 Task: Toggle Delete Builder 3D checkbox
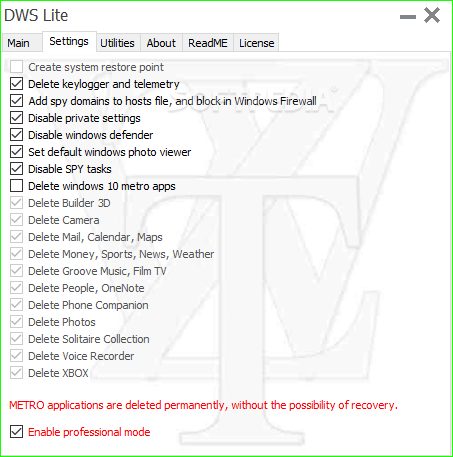16,203
